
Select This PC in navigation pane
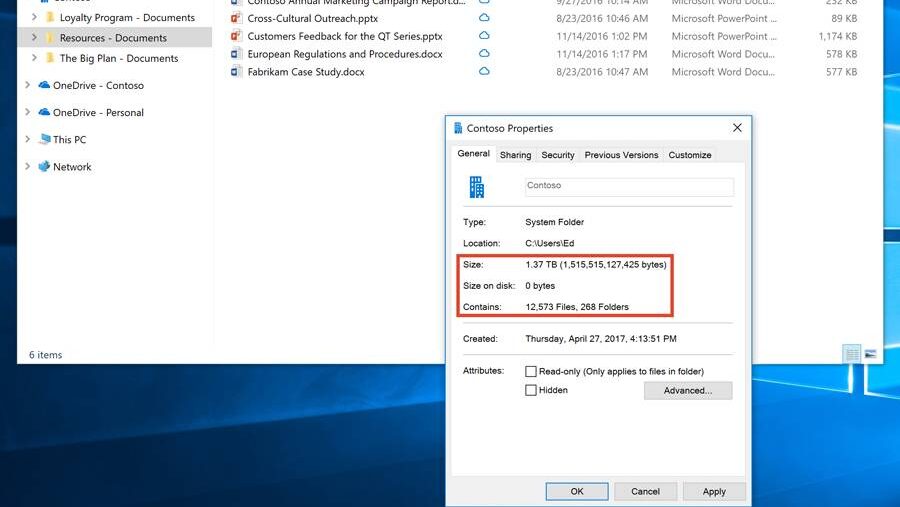click(69, 140)
